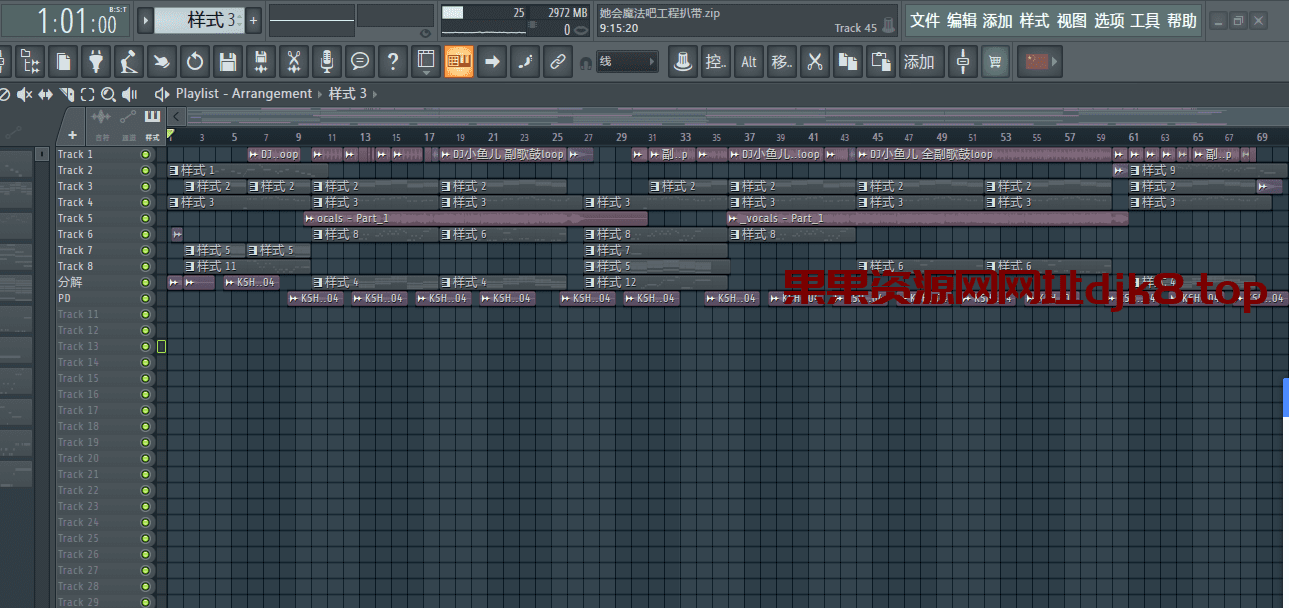Open the 线 snap mode dropdown
This screenshot has height=608, width=1289.
pos(628,62)
